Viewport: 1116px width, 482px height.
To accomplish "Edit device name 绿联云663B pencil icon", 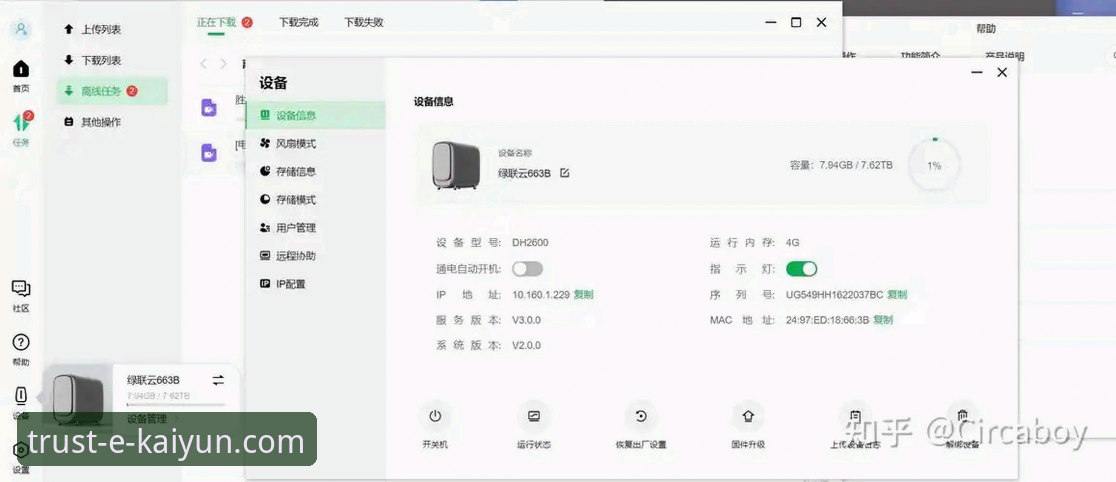I will click(564, 173).
